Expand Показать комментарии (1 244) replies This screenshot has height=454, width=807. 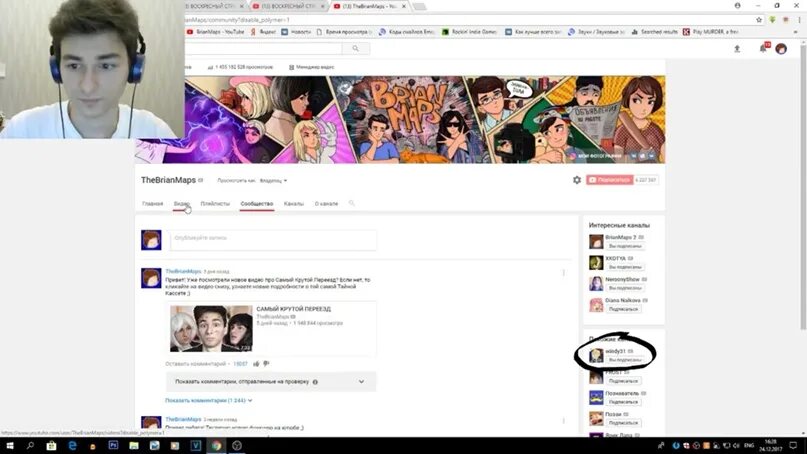tap(208, 400)
